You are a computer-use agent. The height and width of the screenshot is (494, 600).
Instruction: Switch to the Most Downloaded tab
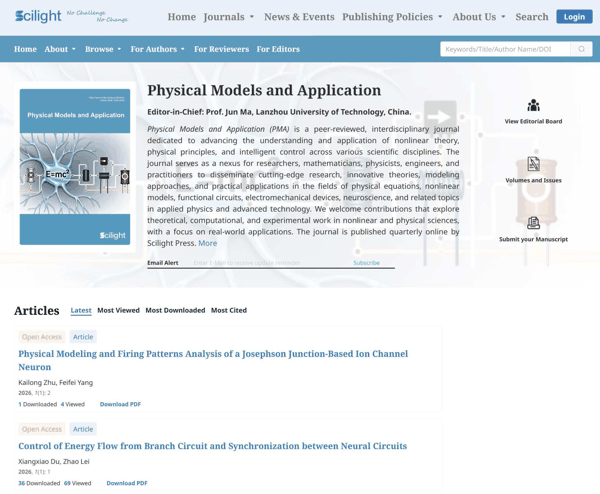coord(175,310)
